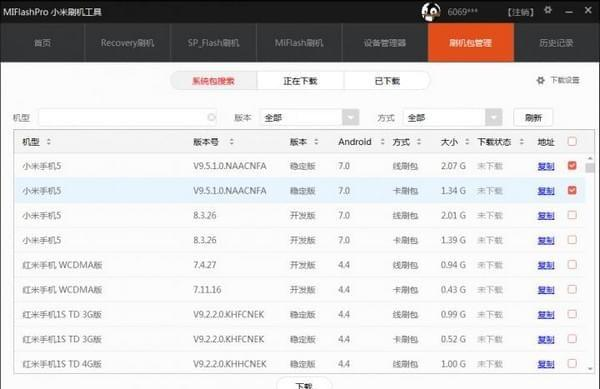
Task: Click the 版本 combo box showing 全部
Action: coord(310,117)
